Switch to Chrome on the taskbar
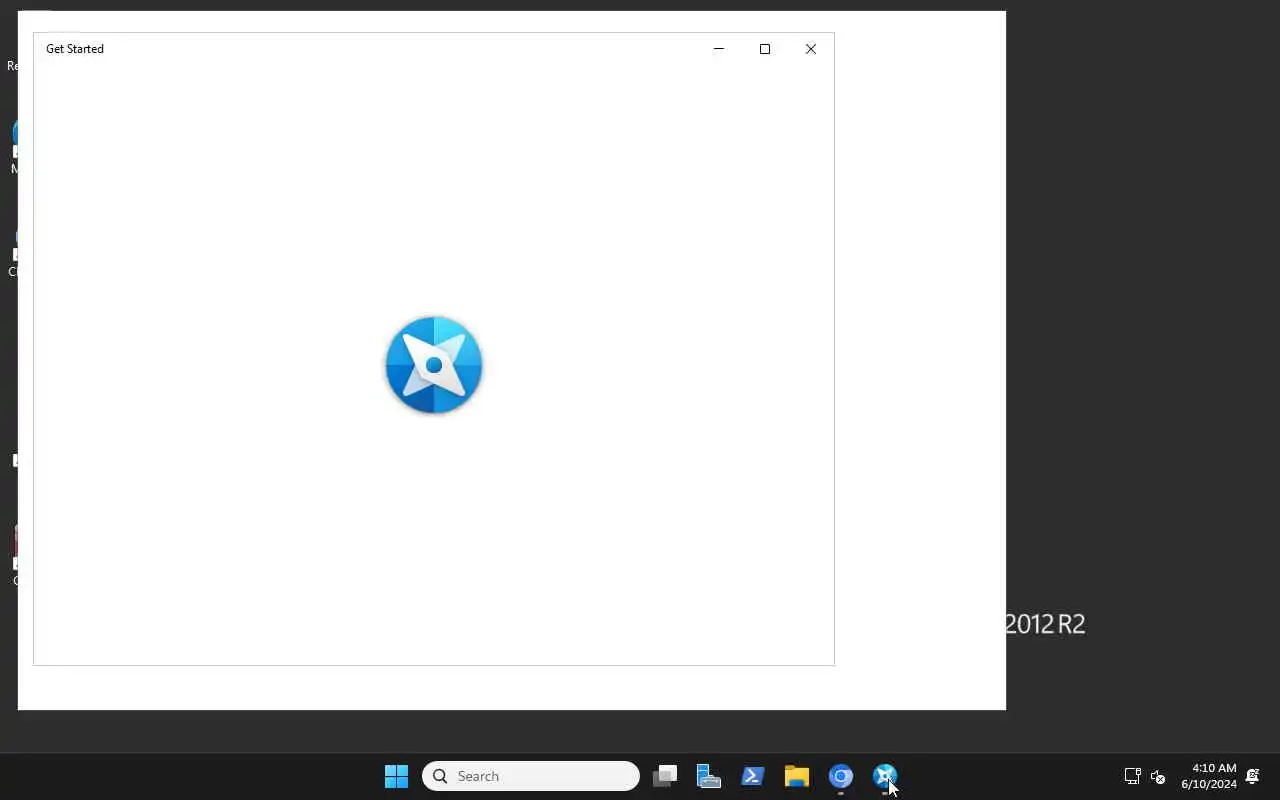Viewport: 1280px width, 800px height. click(841, 776)
